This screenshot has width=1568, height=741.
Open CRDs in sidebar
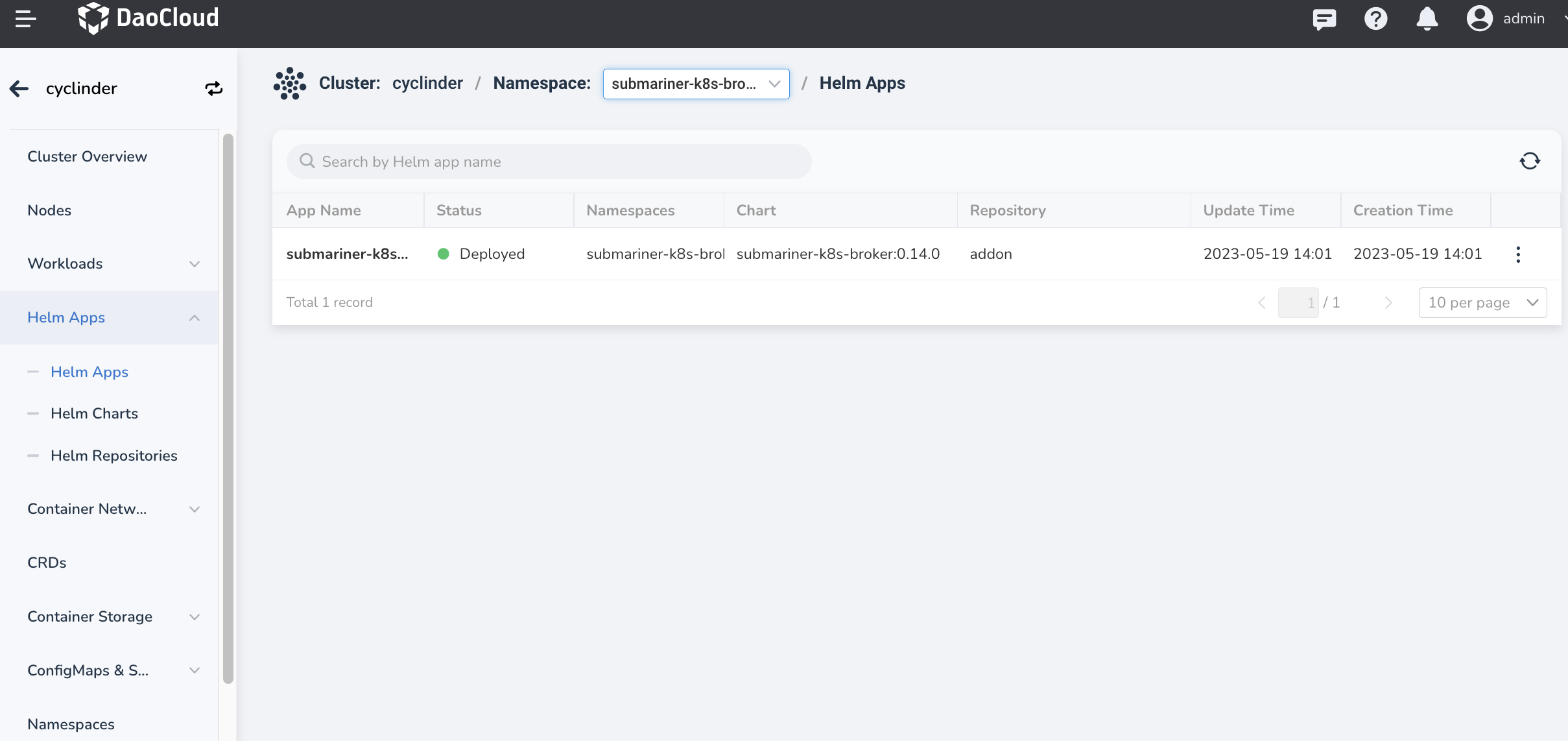pos(47,563)
